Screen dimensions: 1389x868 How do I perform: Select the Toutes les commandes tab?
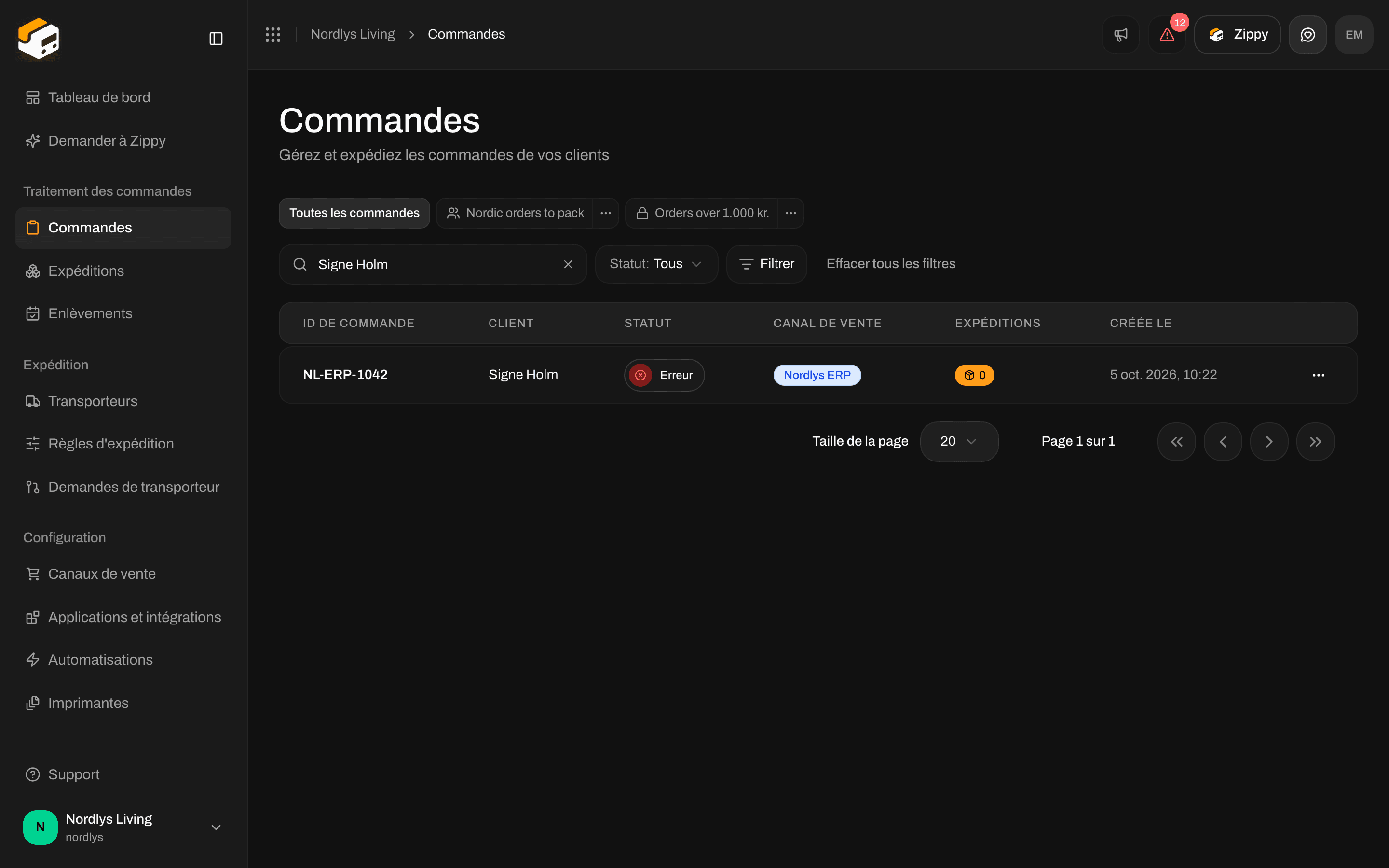[354, 213]
